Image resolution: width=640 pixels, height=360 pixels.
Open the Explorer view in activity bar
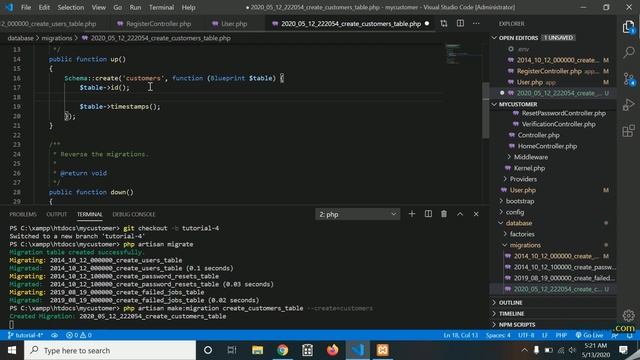(x=629, y=27)
